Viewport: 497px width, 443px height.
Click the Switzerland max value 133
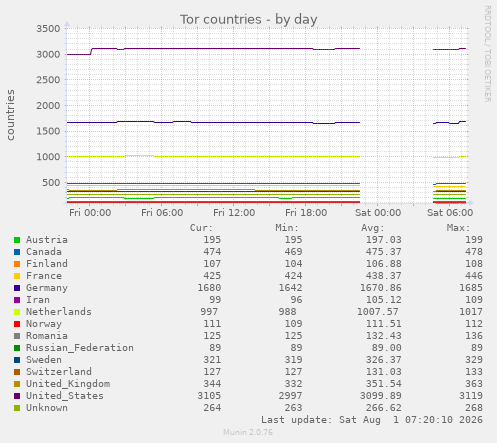click(474, 372)
